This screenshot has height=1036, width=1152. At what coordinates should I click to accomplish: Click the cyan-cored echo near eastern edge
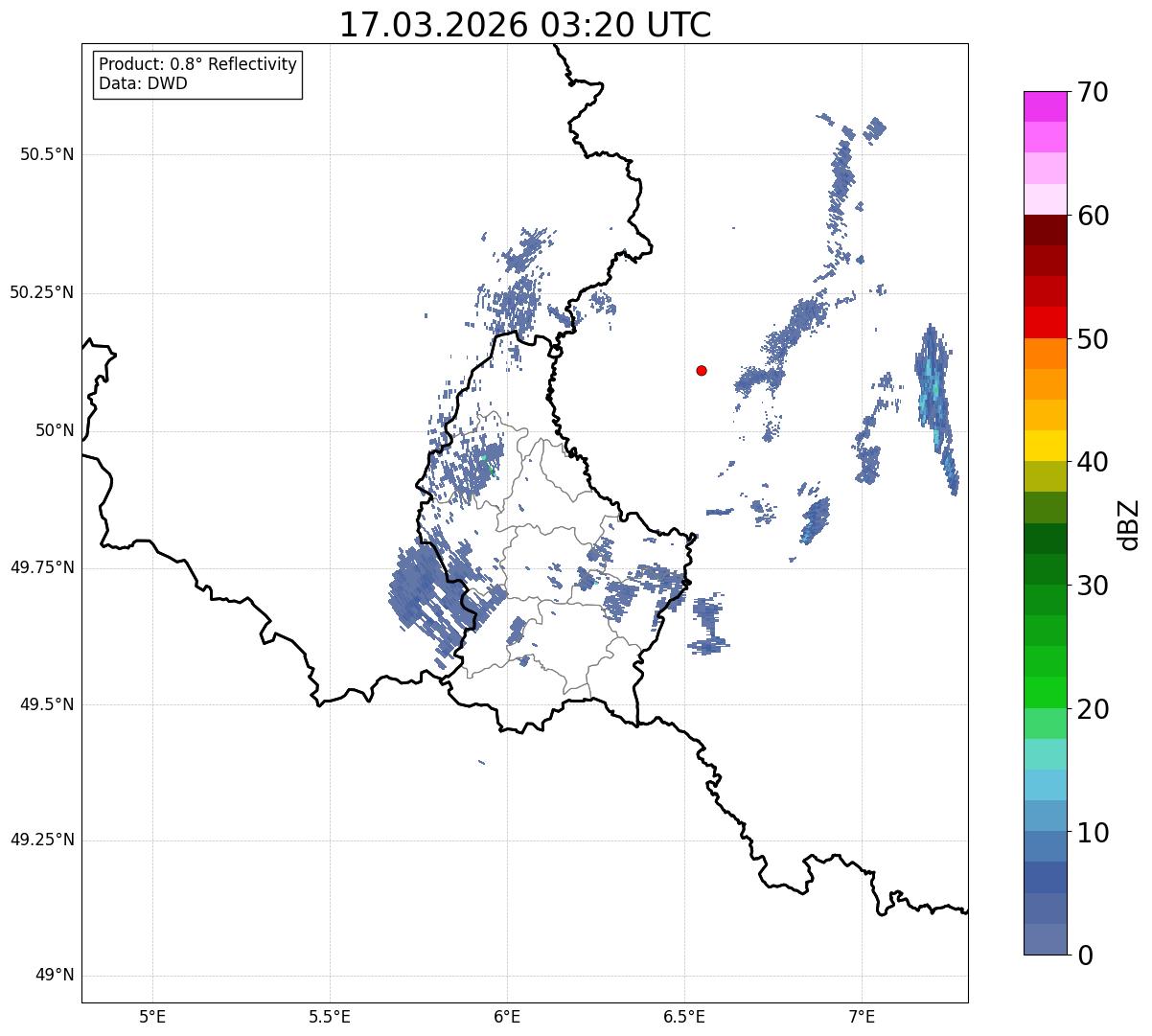click(x=936, y=407)
